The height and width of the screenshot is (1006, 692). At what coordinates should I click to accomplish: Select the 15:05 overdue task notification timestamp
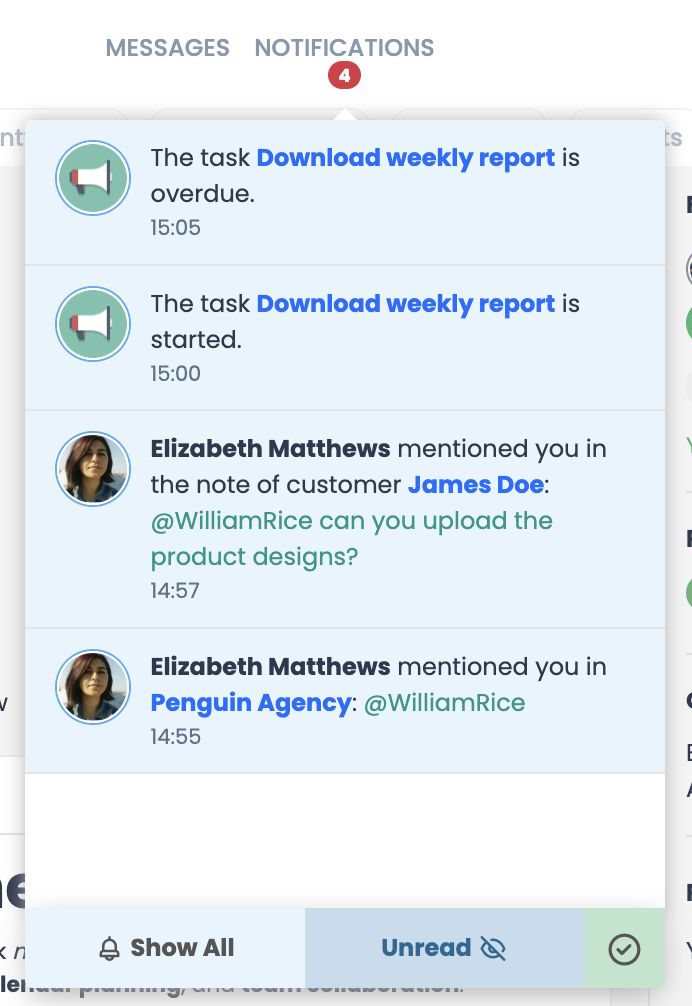pos(175,228)
